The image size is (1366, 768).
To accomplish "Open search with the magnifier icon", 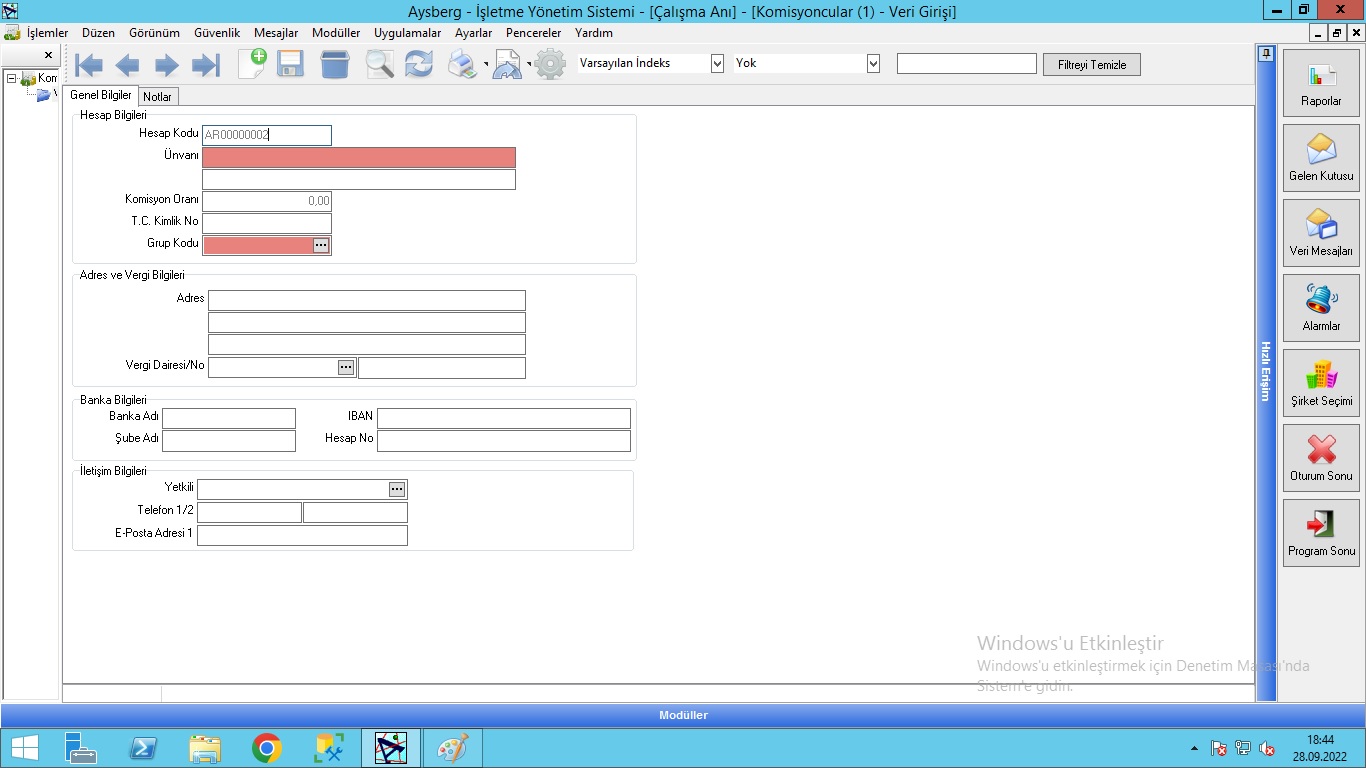I will coord(379,65).
